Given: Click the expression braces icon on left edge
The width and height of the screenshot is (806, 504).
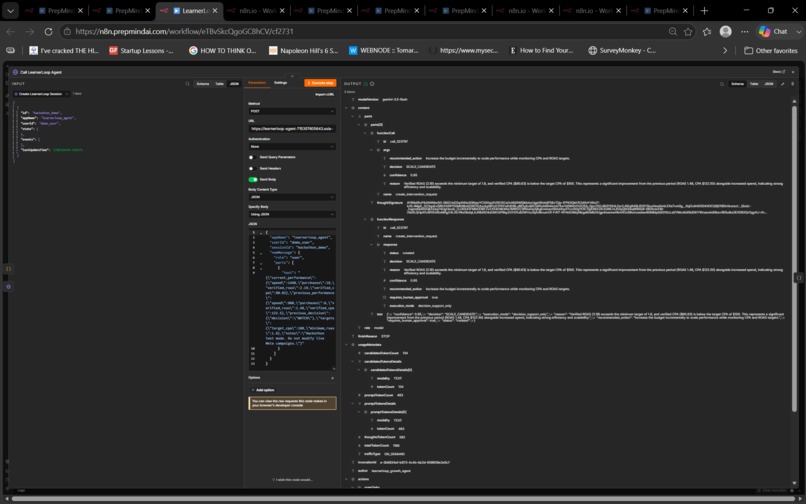Looking at the screenshot, I should (x=8, y=269).
